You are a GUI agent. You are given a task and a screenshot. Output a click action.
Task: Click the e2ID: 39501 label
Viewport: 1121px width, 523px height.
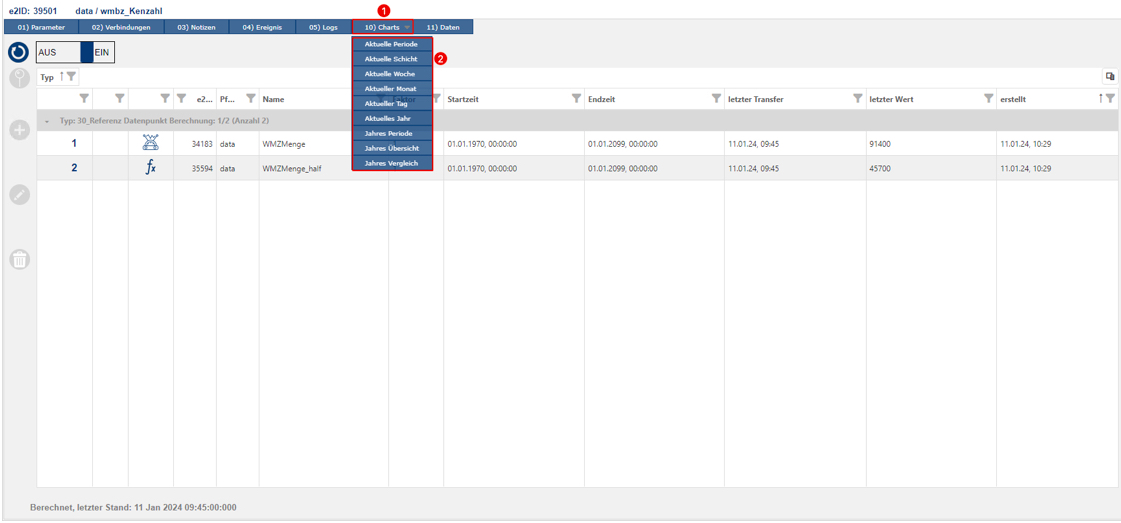(x=32, y=11)
